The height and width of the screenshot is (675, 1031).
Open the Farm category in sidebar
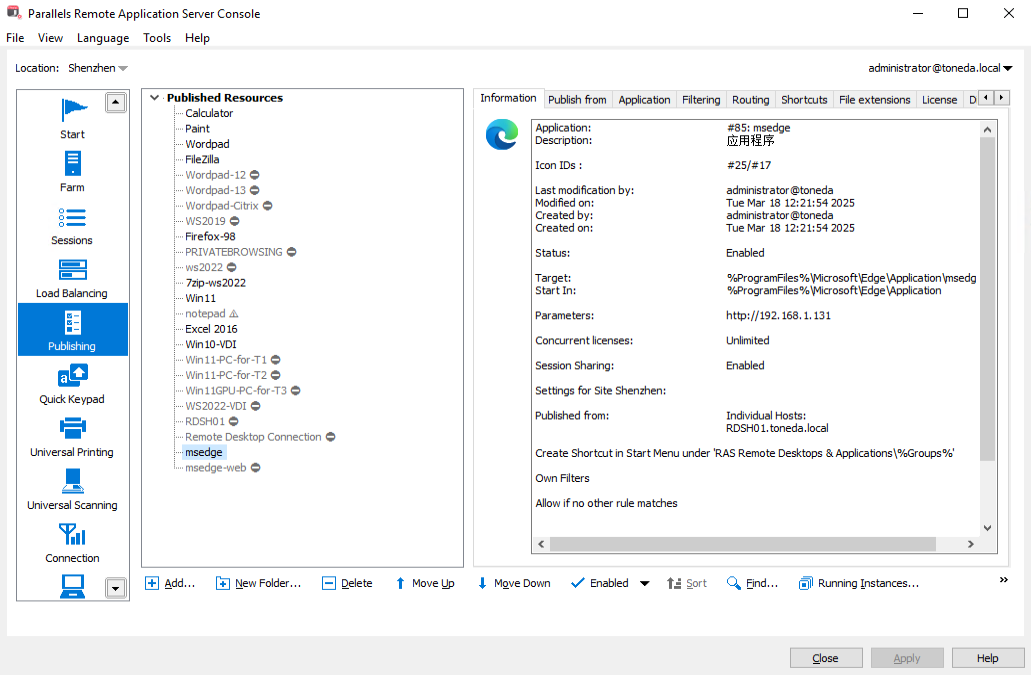72,171
